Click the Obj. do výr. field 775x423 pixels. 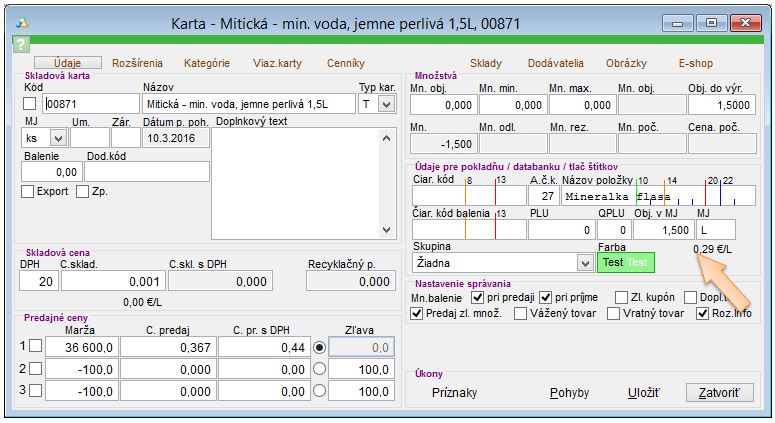point(722,105)
